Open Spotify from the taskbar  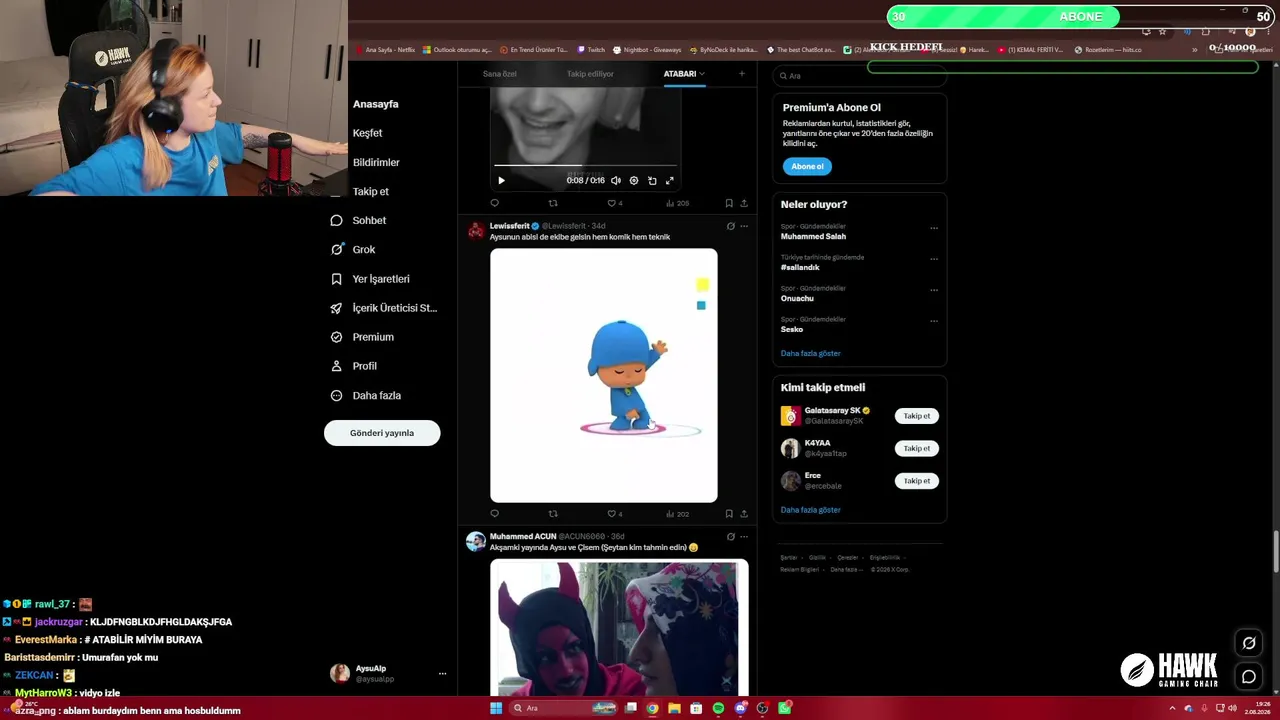pyautogui.click(x=718, y=708)
